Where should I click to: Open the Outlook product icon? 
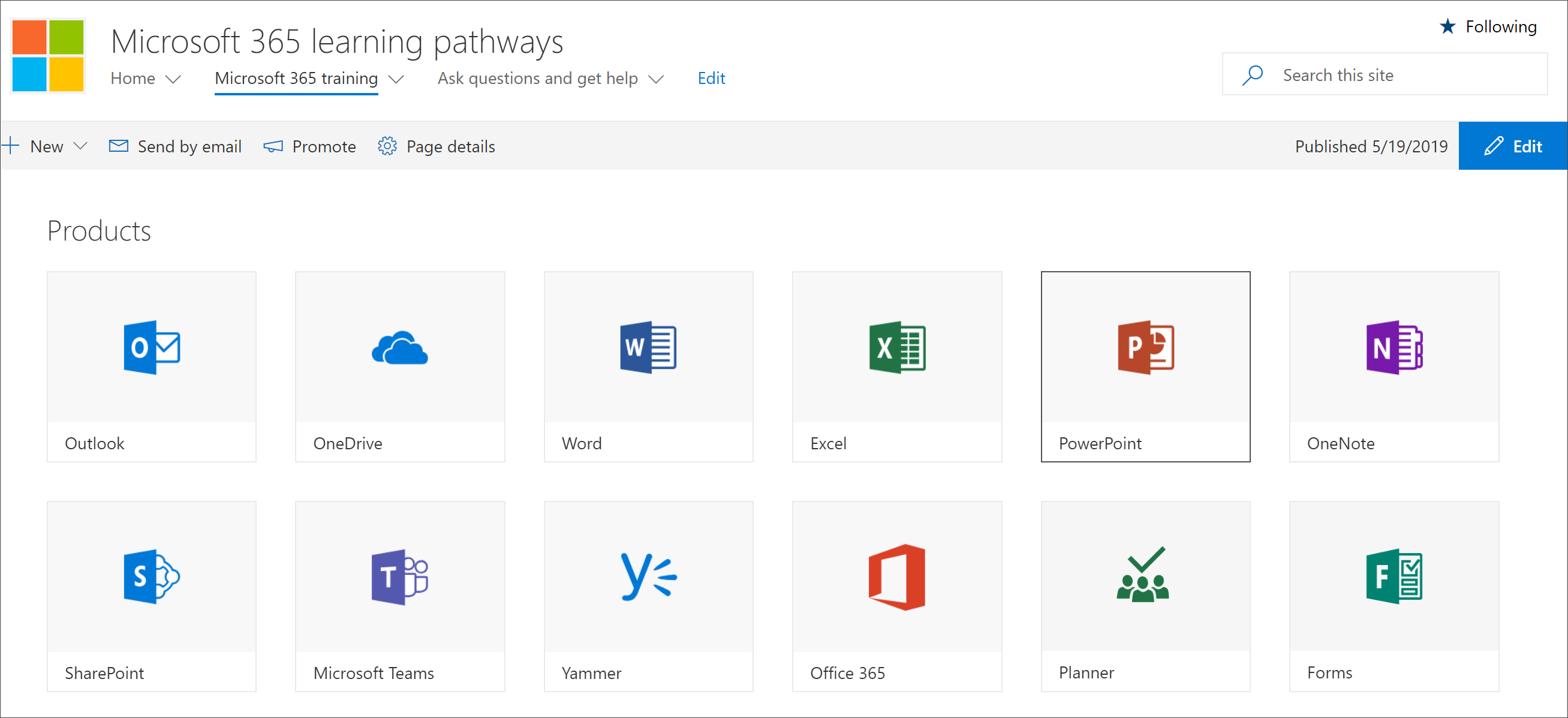[x=152, y=347]
